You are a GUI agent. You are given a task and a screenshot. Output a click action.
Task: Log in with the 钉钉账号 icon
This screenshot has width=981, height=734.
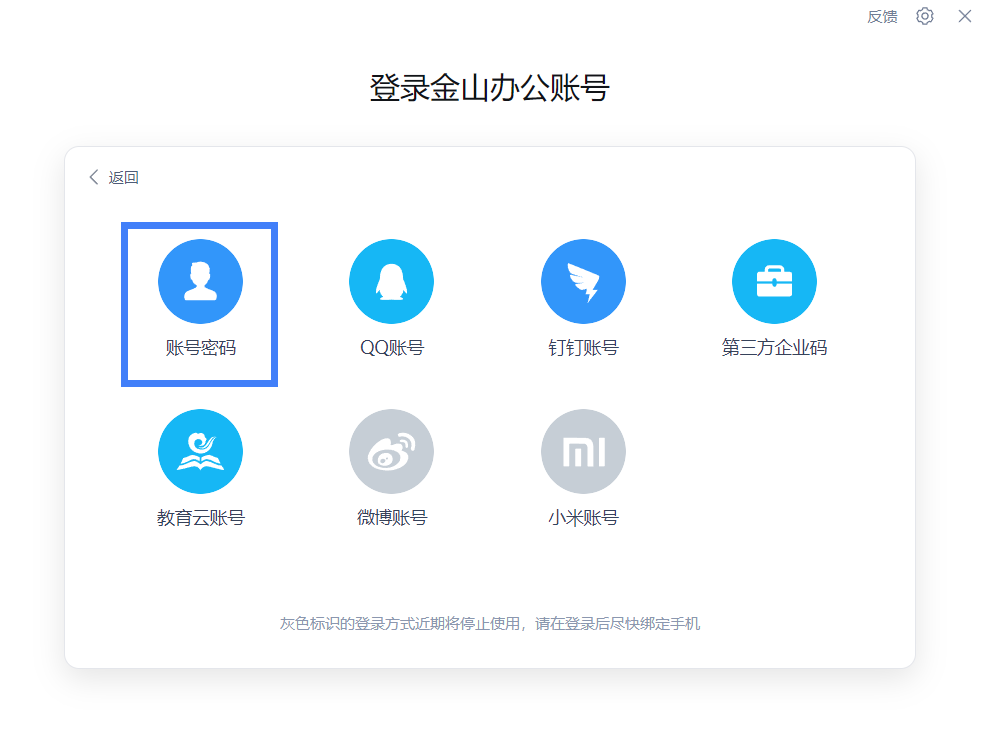coord(583,282)
